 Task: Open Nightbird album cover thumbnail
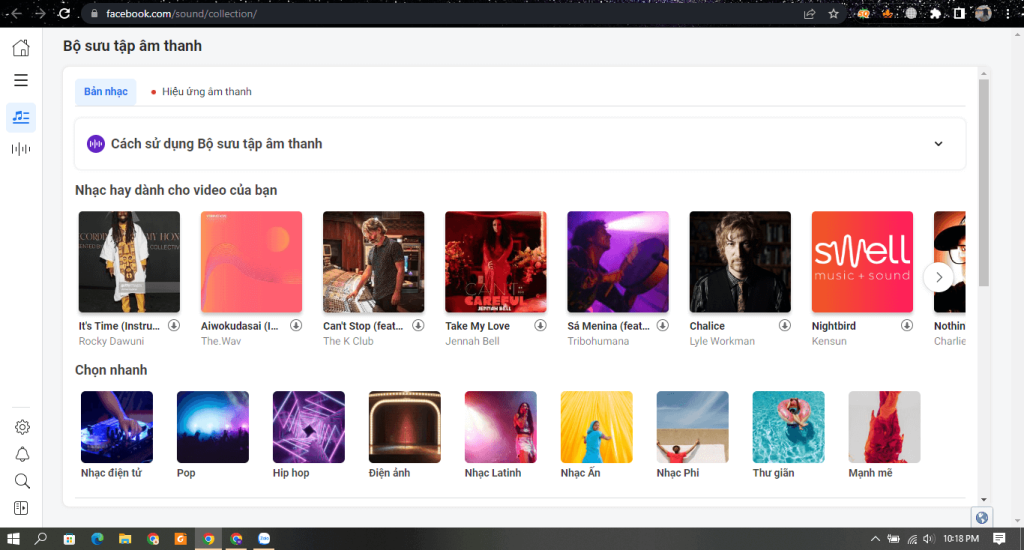(x=862, y=262)
